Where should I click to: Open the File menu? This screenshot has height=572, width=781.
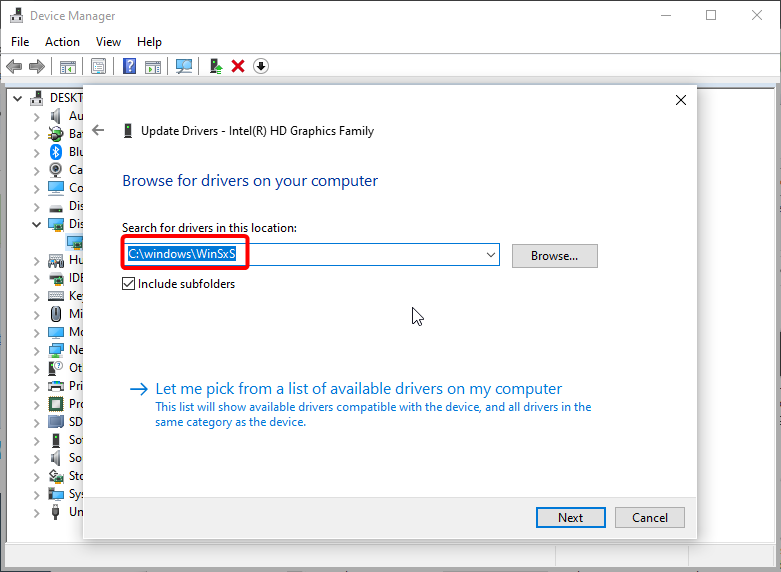pyautogui.click(x=20, y=42)
